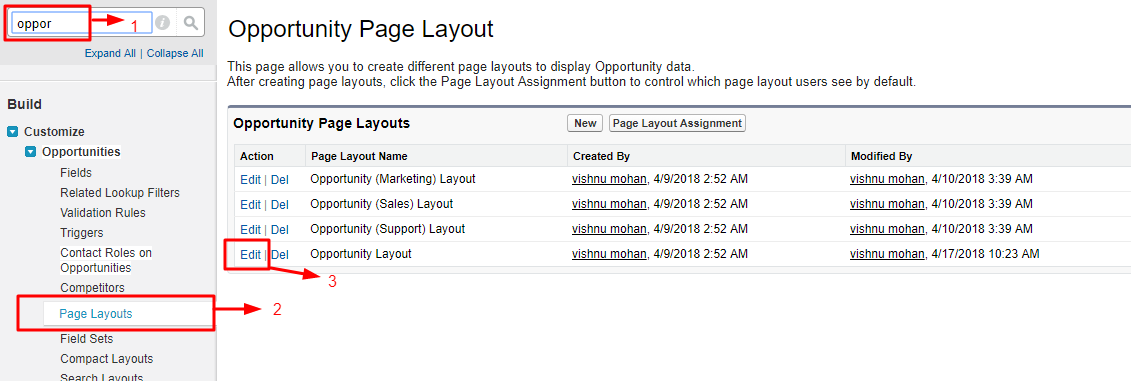Click the Created By column header
The width and height of the screenshot is (1131, 381).
tap(602, 156)
